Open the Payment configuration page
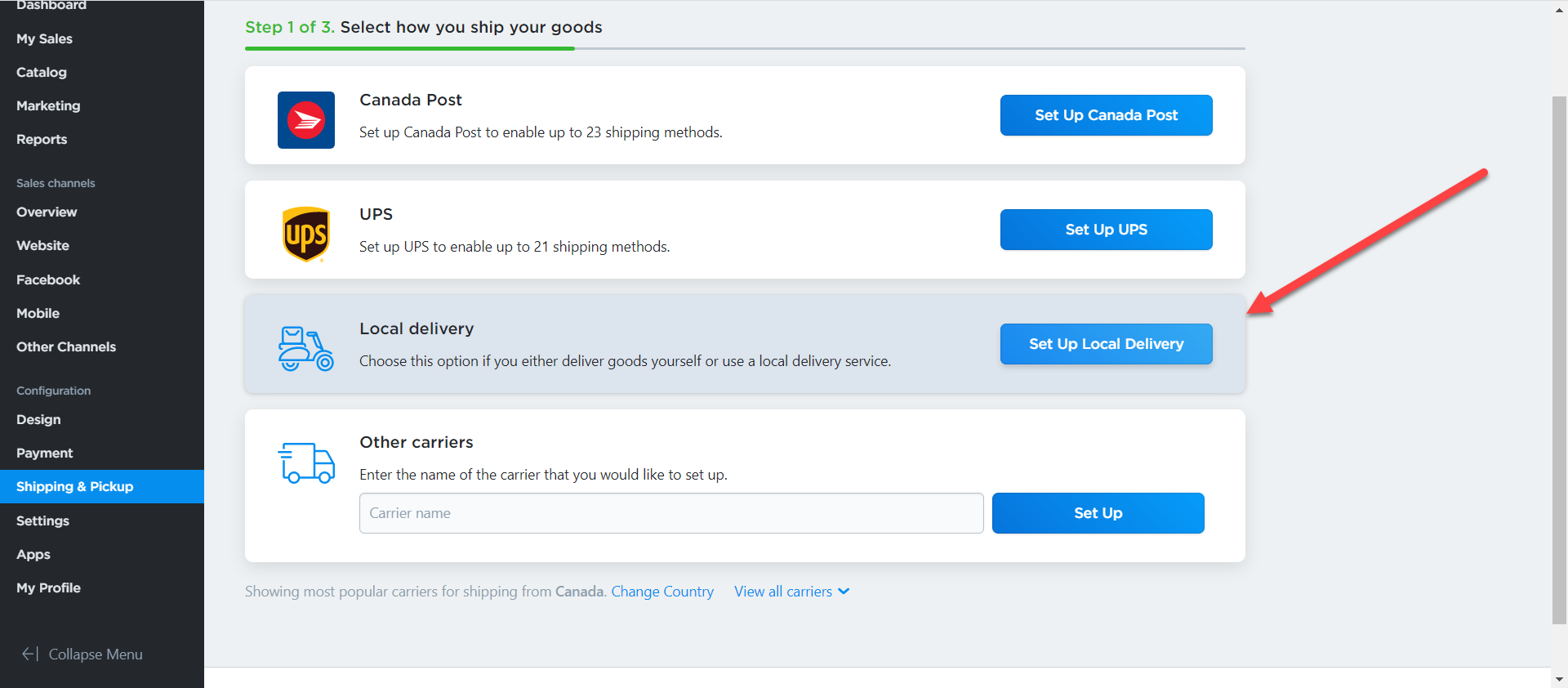 pyautogui.click(x=45, y=453)
